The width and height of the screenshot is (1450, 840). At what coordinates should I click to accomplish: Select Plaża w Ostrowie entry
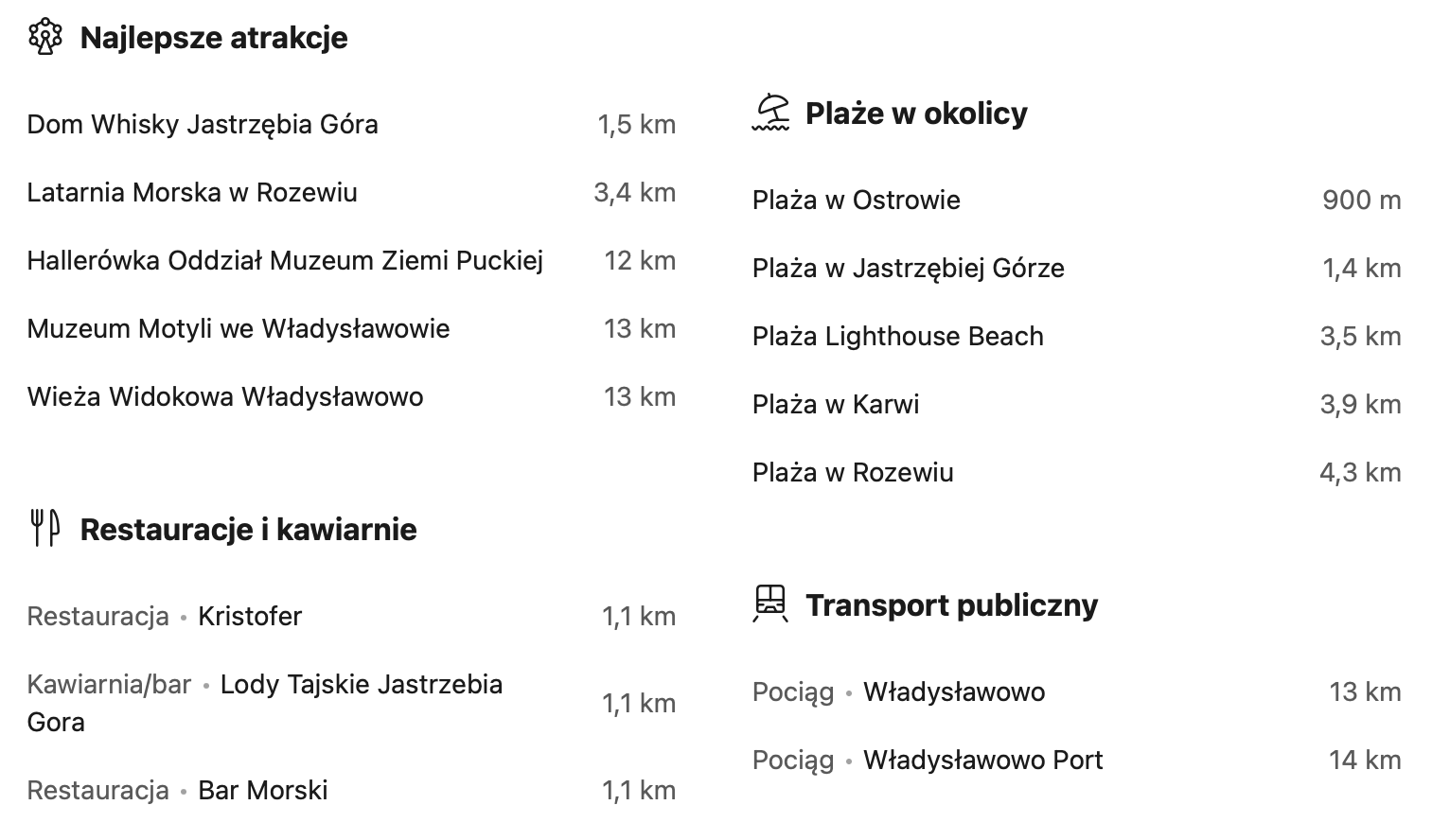tap(1077, 200)
